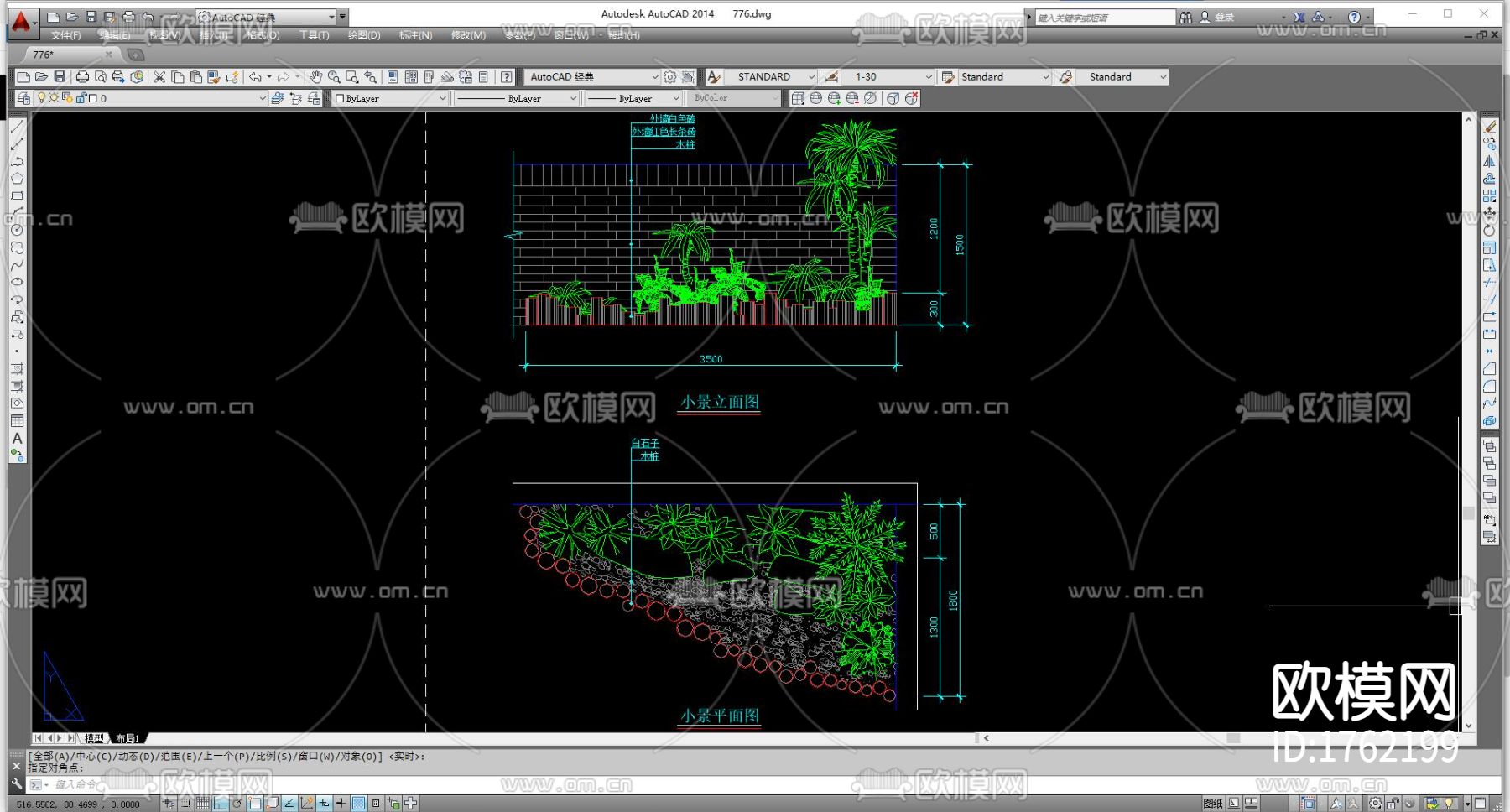Click the Help question mark toolbar icon

tap(506, 77)
